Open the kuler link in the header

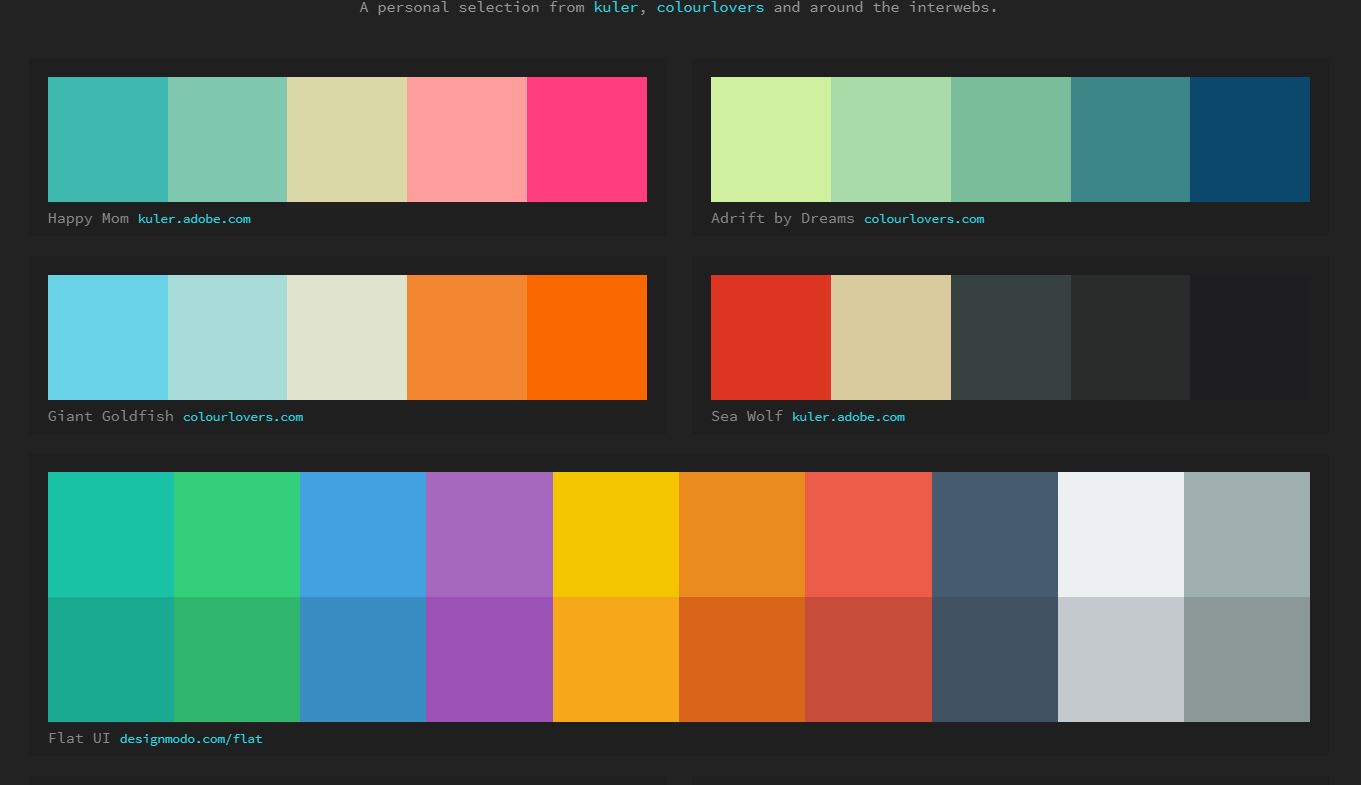click(x=615, y=7)
